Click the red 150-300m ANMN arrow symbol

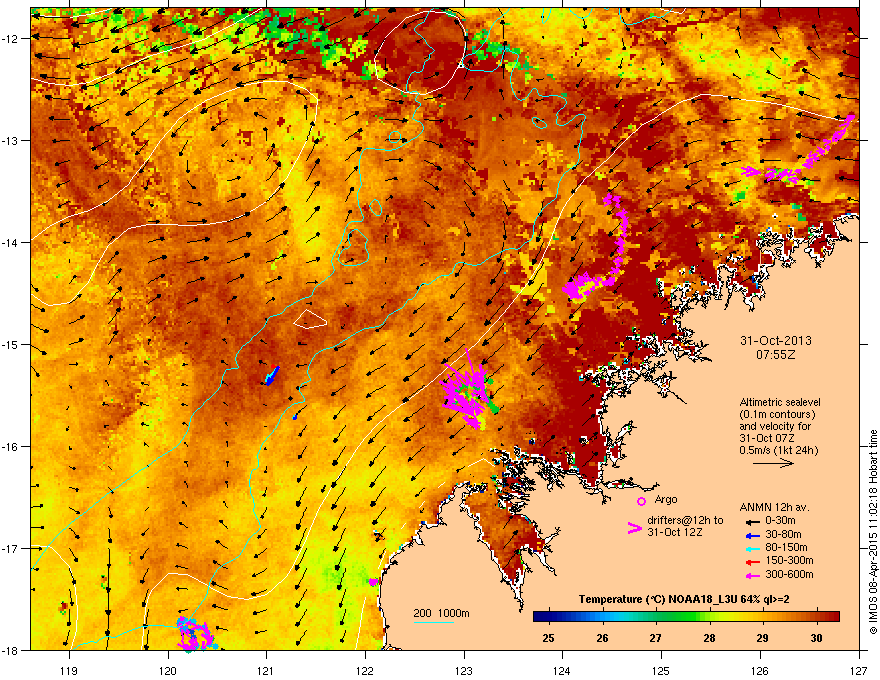(x=751, y=561)
